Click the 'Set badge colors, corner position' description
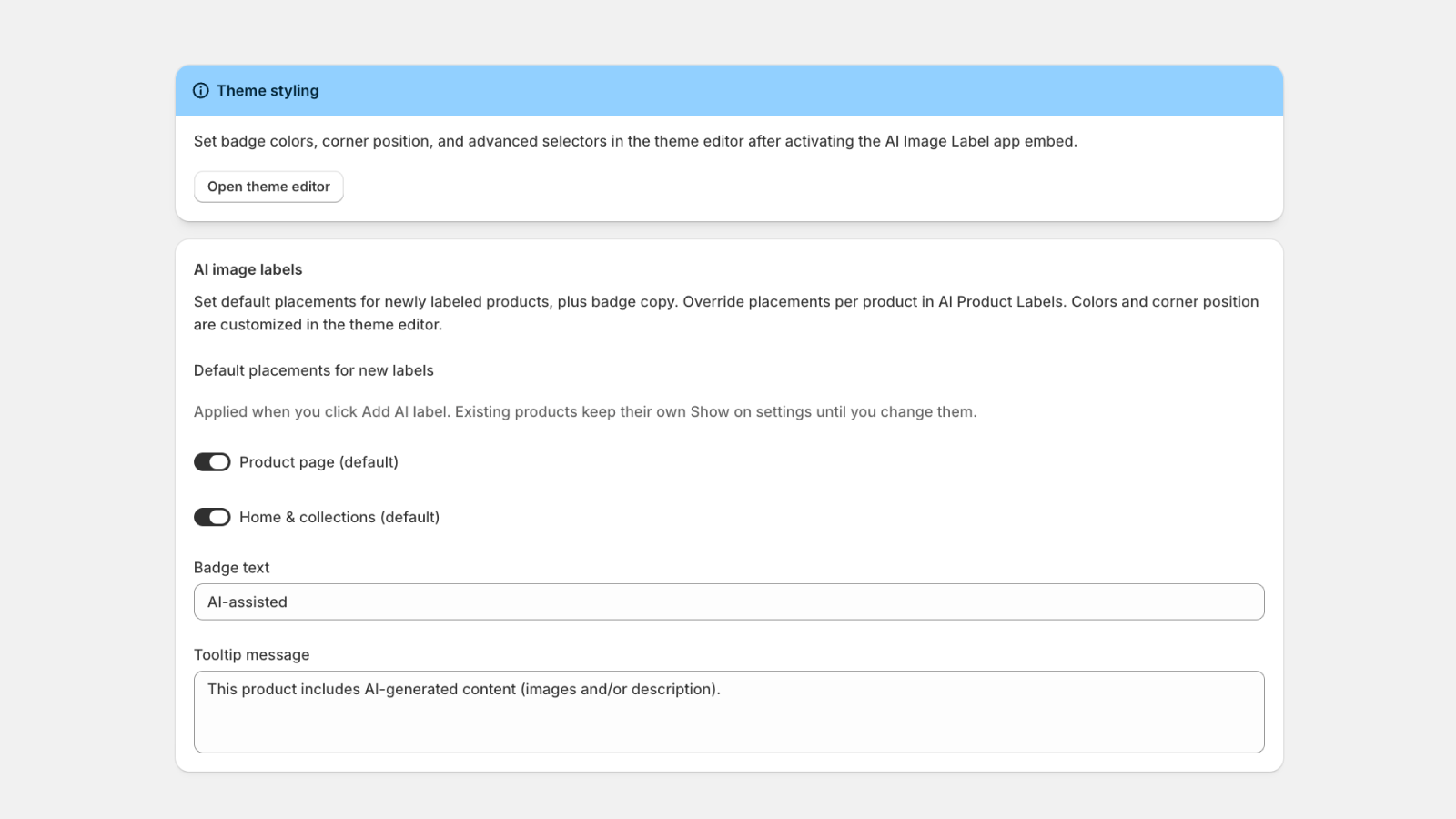 pyautogui.click(x=635, y=141)
